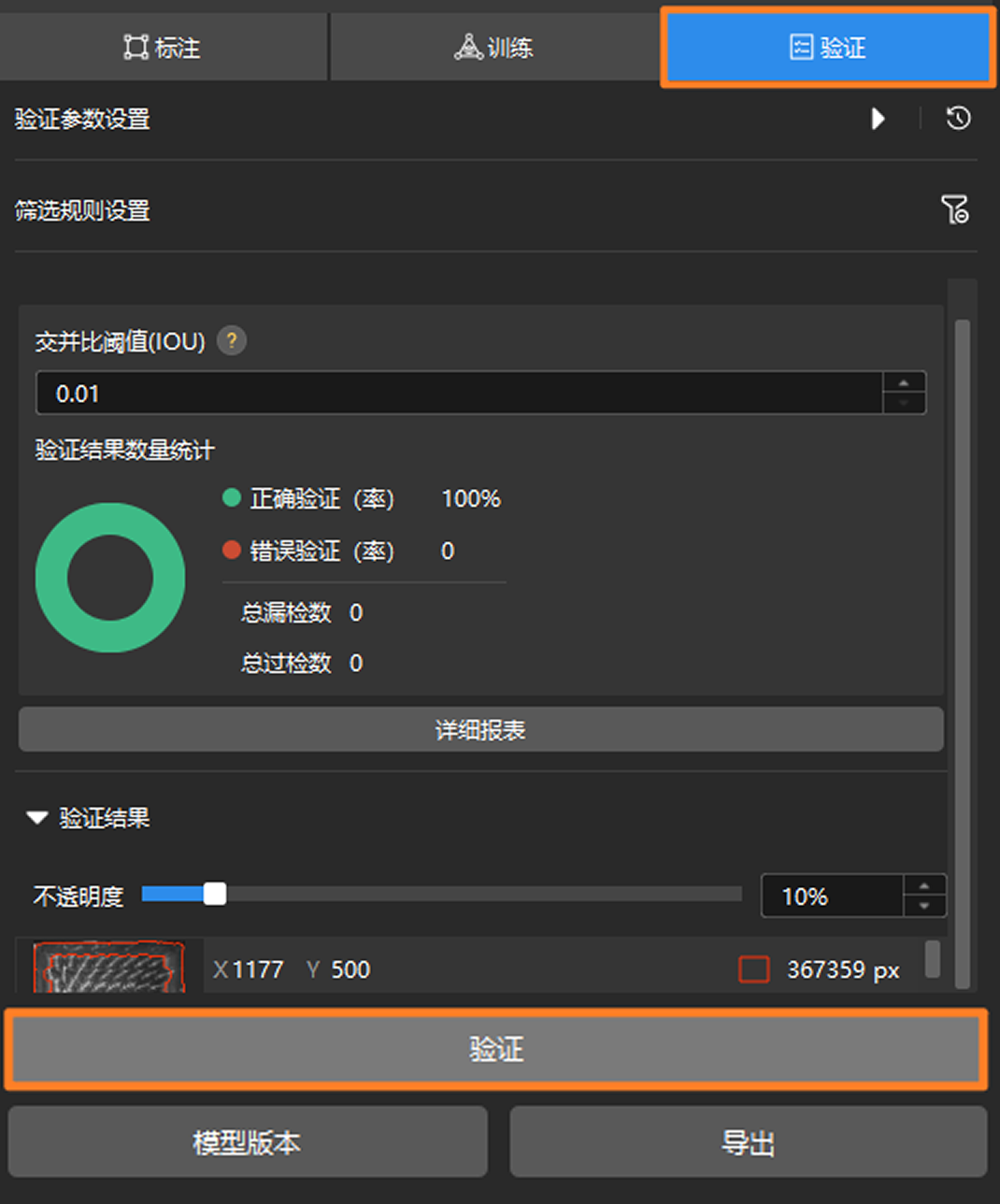Increase the IOU threshold with up arrow

pos(904,382)
